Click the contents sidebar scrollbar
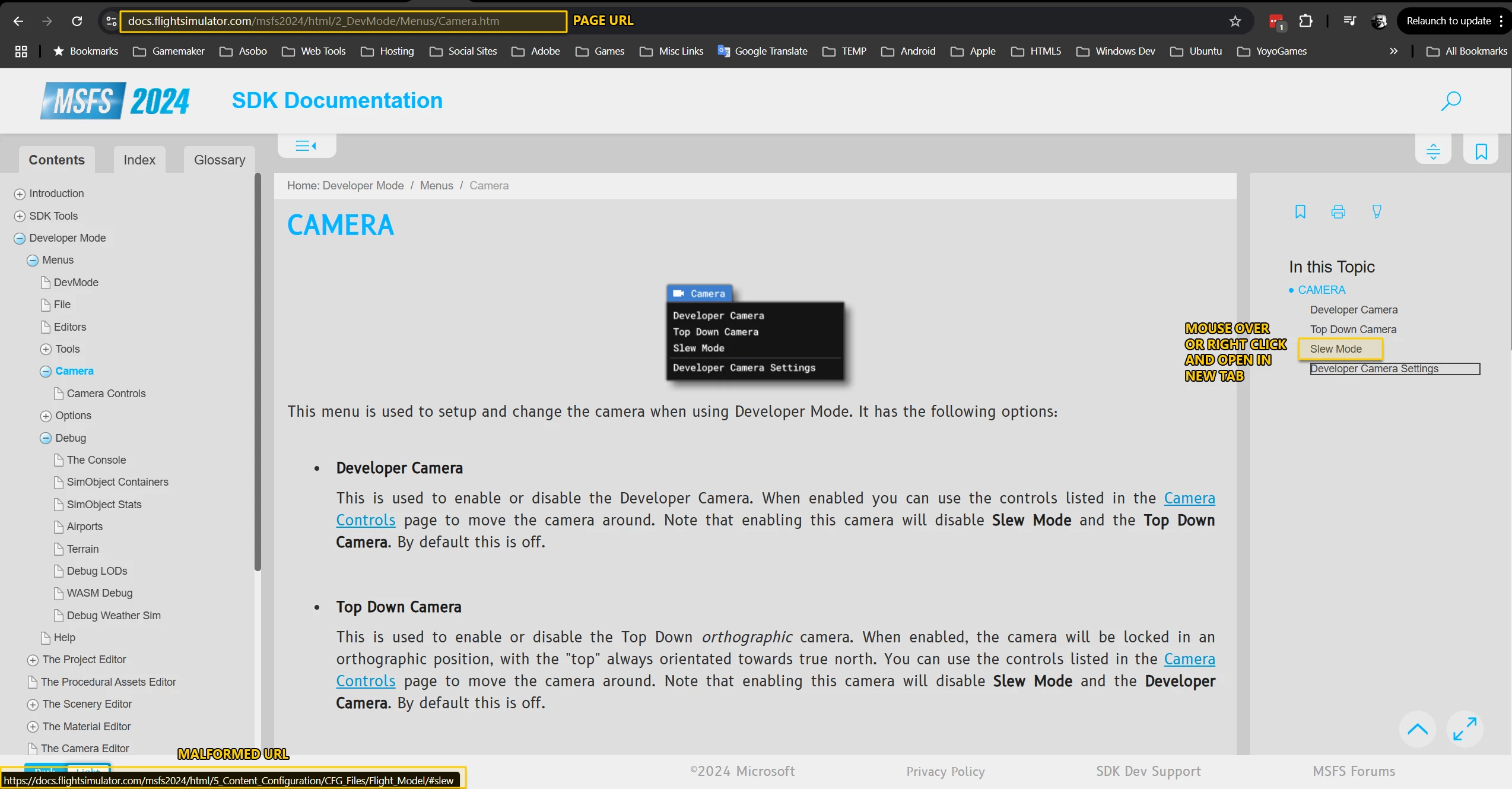 pos(258,371)
